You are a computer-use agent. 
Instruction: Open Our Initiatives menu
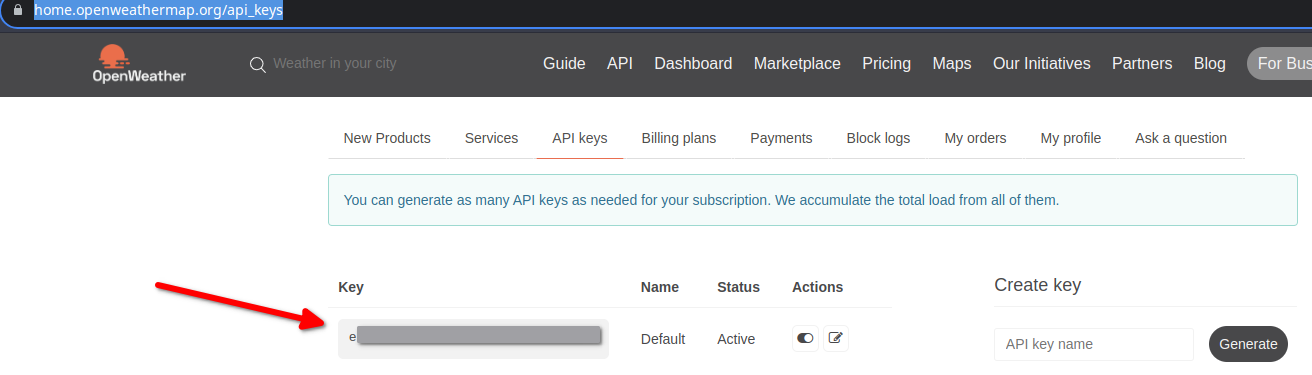pyautogui.click(x=1042, y=63)
